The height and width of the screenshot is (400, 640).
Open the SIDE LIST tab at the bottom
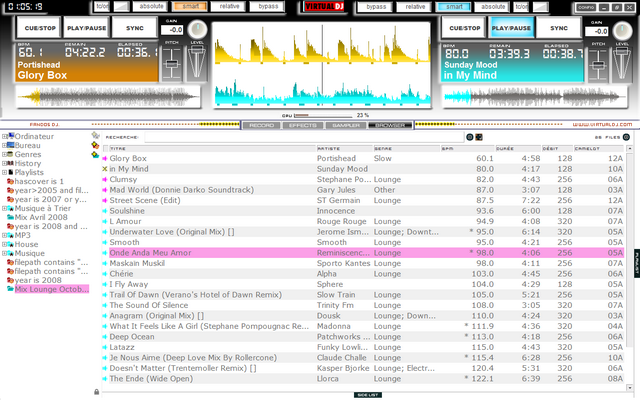click(368, 395)
